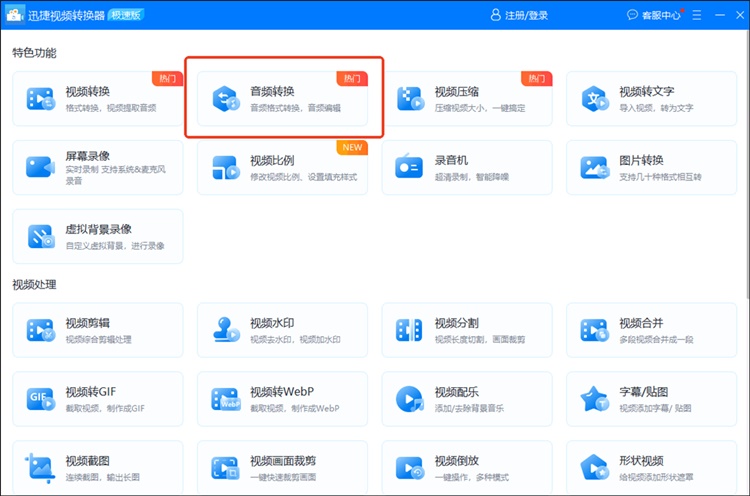Click the 特色功能 section heading

pyautogui.click(x=34, y=53)
